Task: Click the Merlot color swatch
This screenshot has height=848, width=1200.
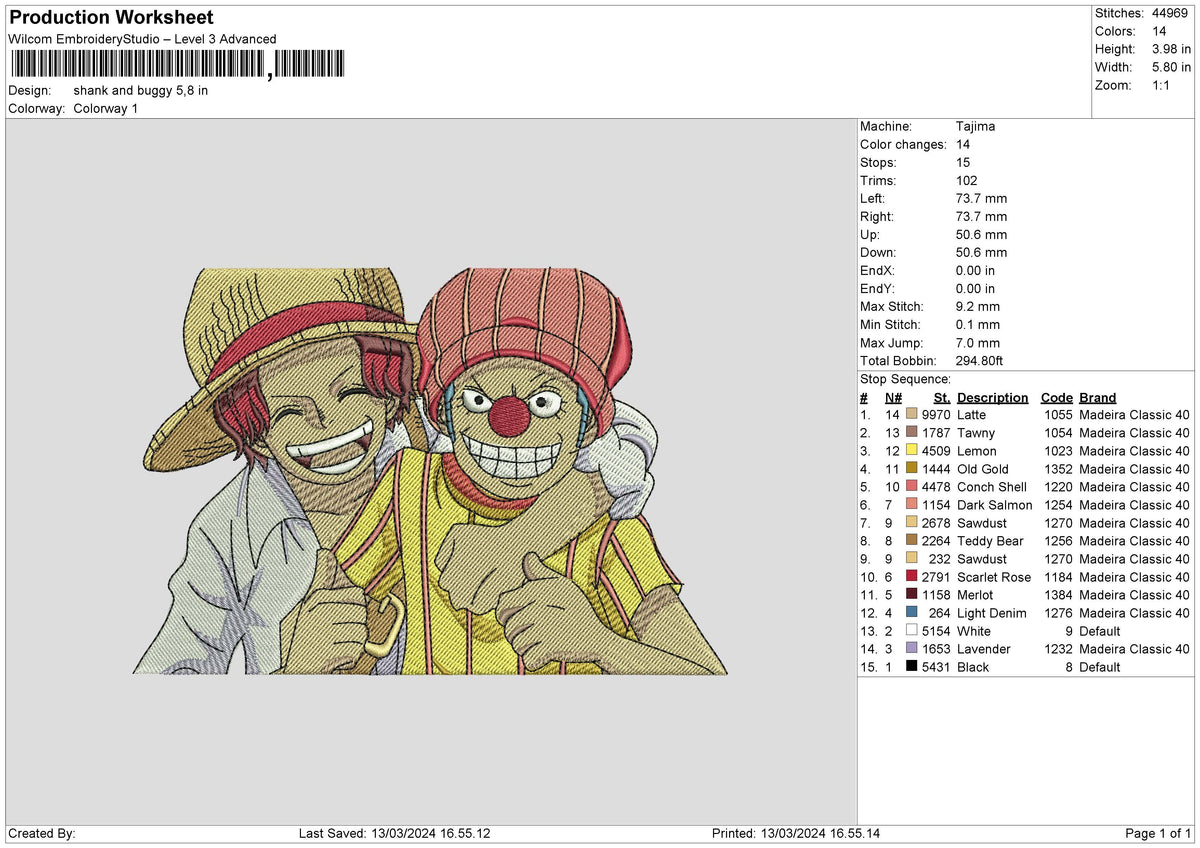Action: pos(911,595)
